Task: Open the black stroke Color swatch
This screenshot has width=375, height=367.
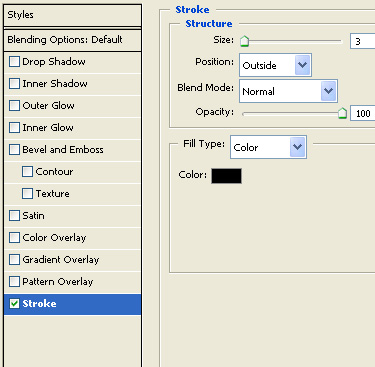Action: click(226, 176)
